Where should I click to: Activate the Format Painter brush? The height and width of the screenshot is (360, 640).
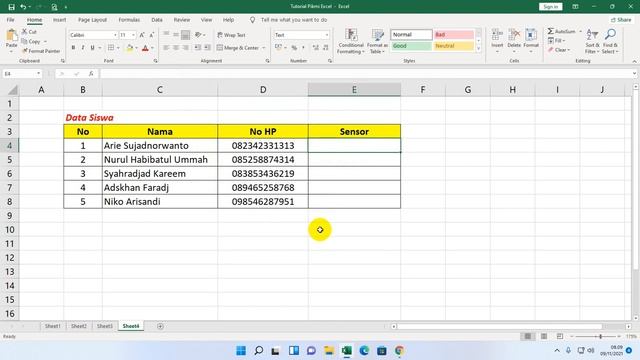[25, 51]
